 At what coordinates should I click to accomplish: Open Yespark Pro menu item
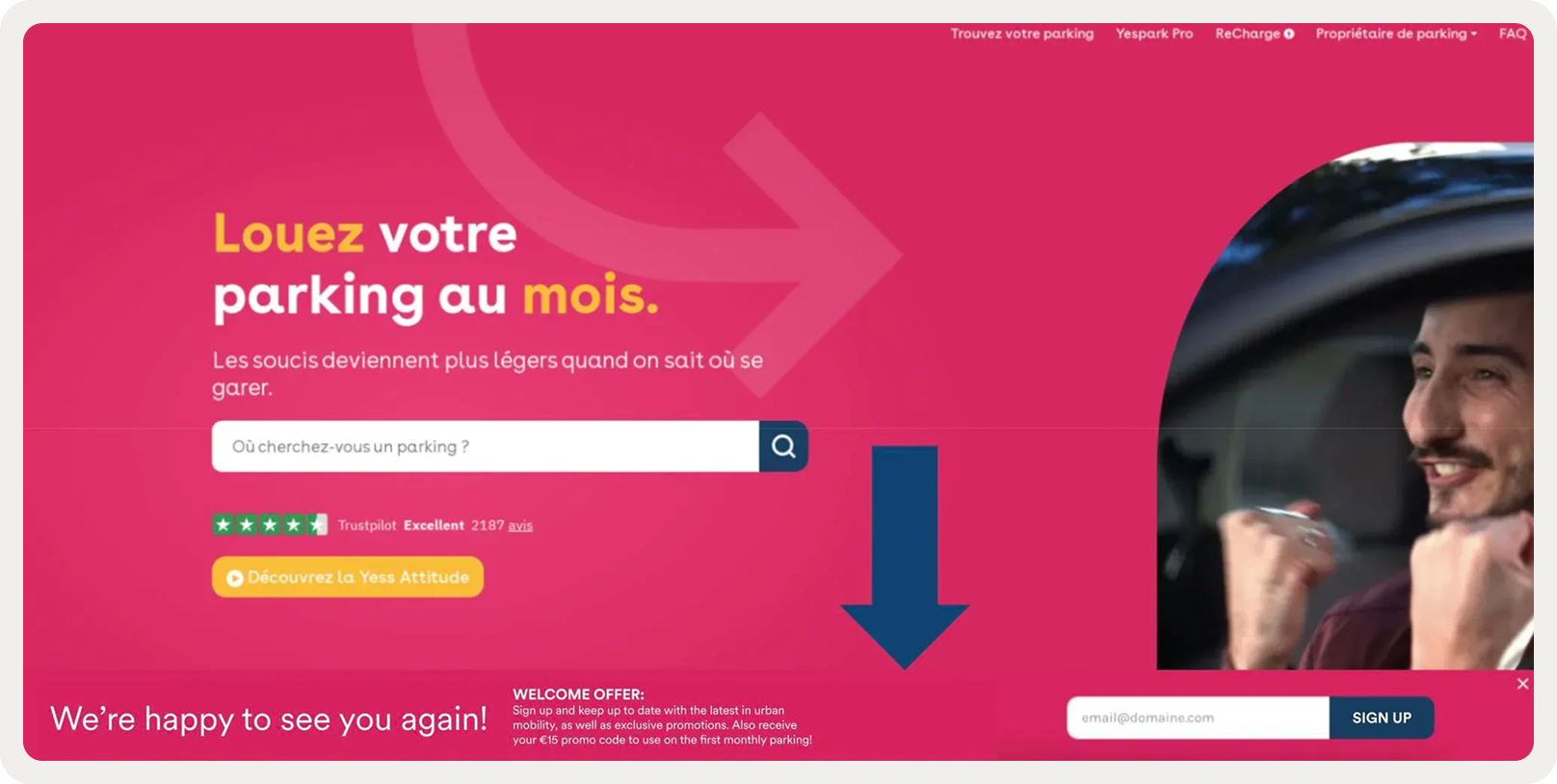click(x=1154, y=34)
